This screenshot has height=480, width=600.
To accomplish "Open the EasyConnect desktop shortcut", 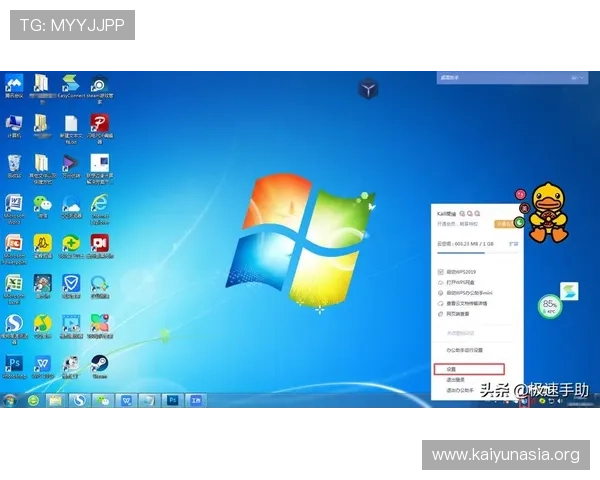I will pyautogui.click(x=70, y=85).
